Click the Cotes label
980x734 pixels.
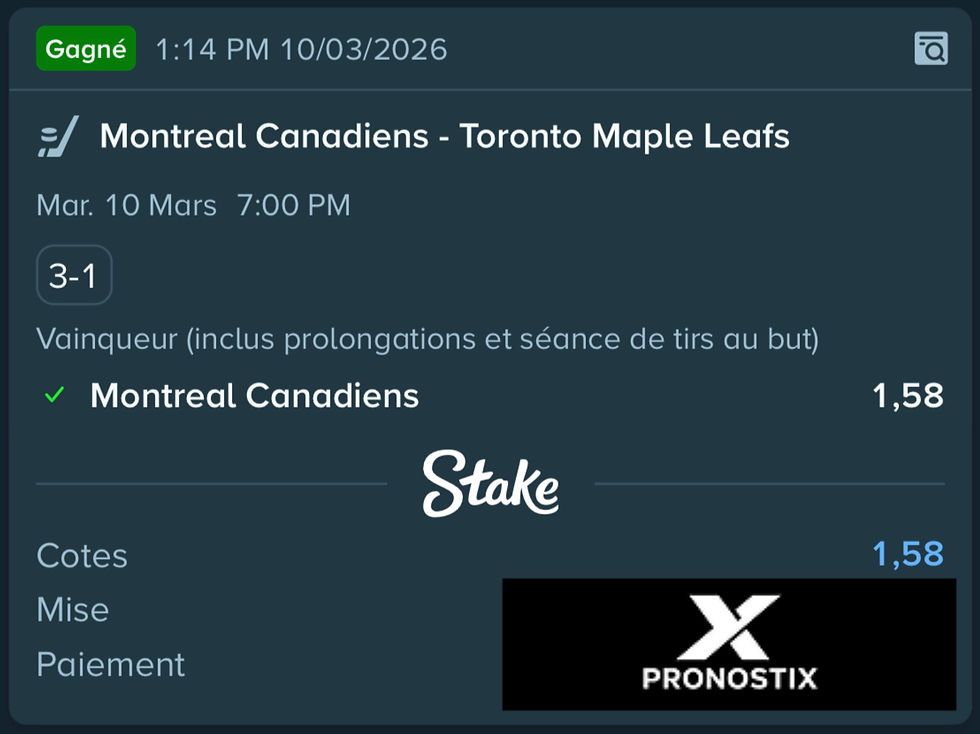(x=82, y=556)
